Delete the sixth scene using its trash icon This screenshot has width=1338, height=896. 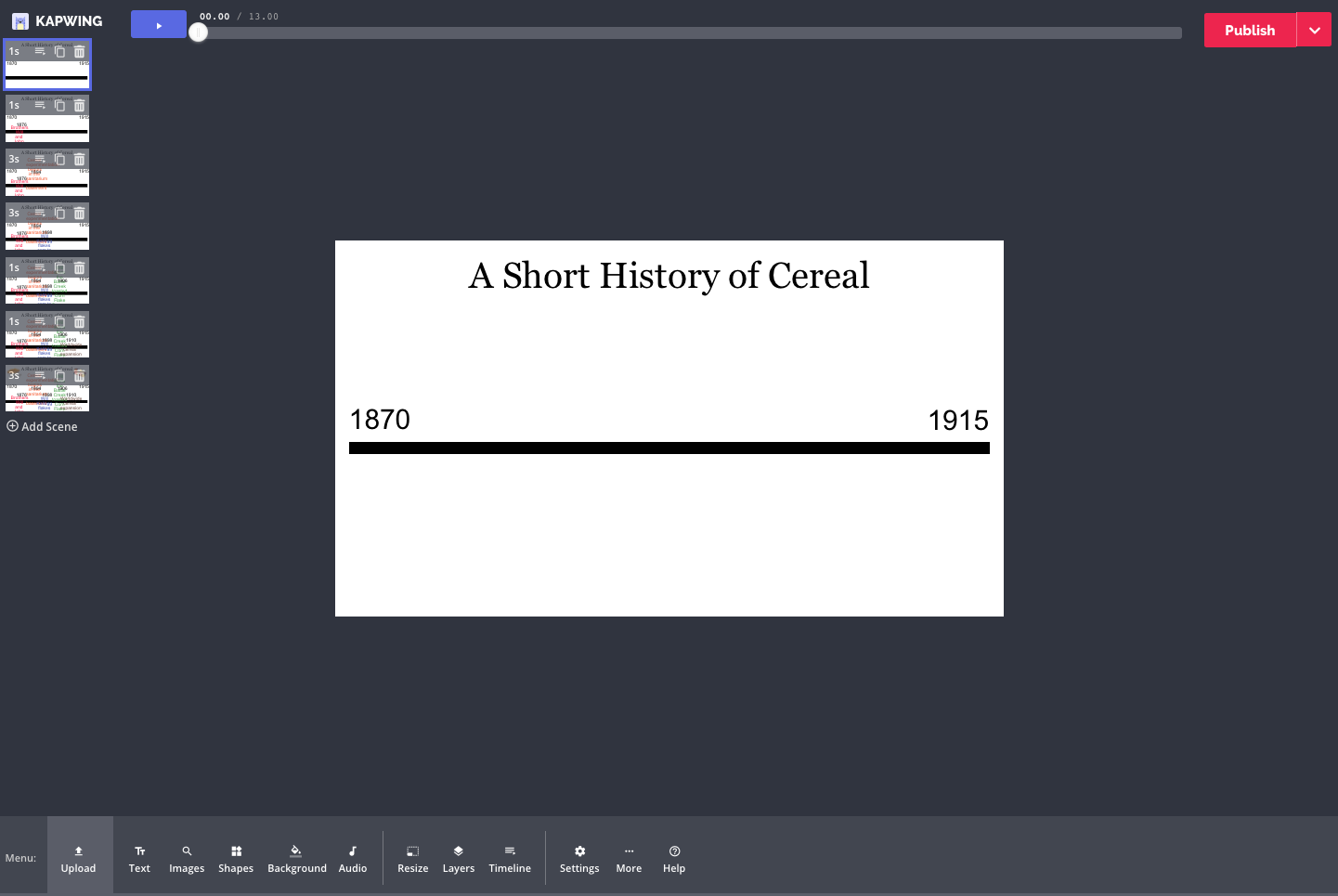[x=79, y=321]
